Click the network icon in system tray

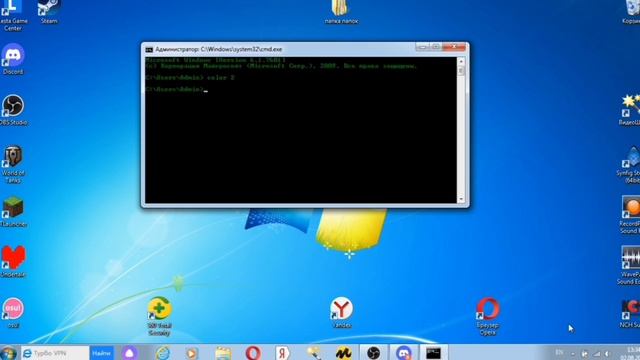[x=596, y=353]
